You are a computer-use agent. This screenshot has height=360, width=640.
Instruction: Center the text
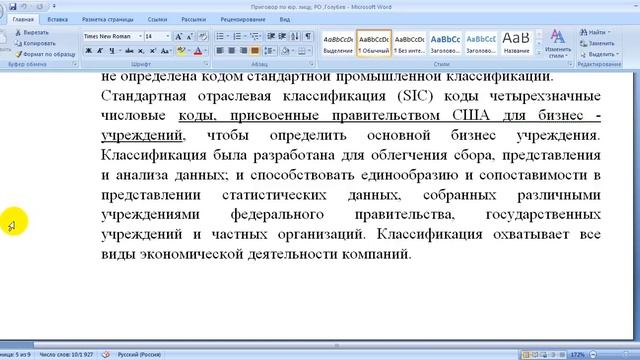[231, 51]
